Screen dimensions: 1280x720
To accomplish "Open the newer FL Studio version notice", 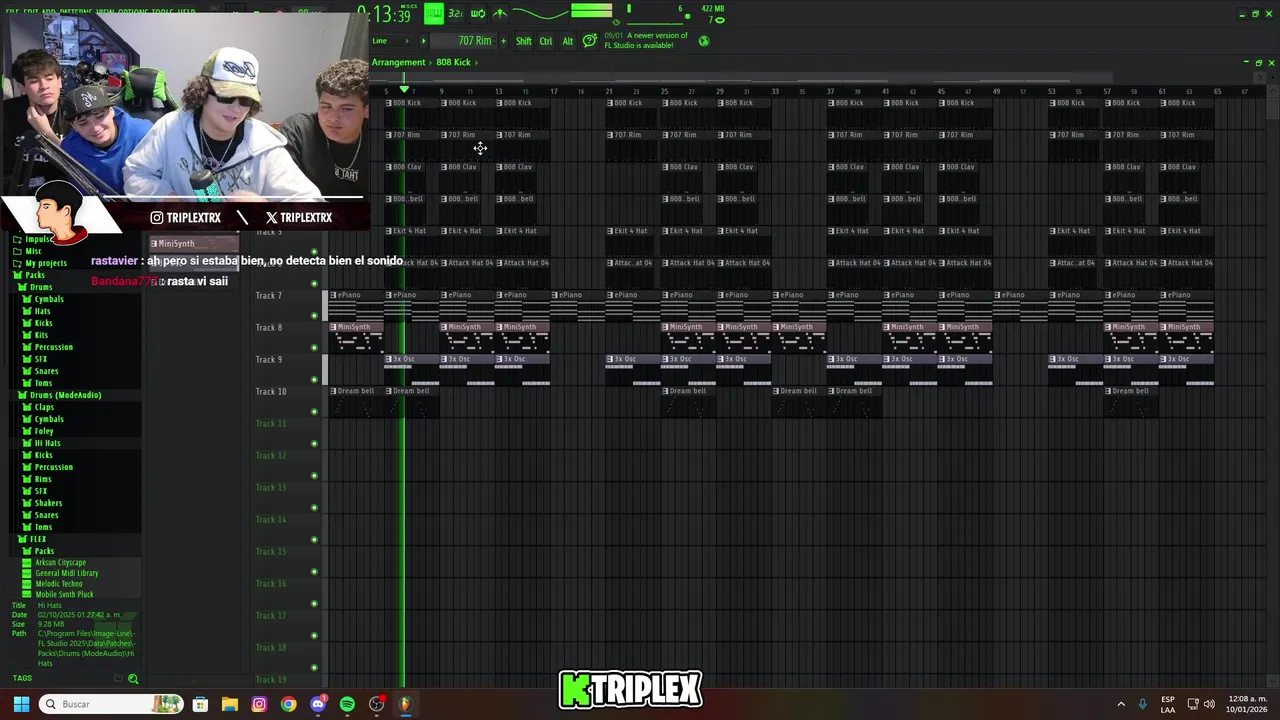I will coord(646,41).
